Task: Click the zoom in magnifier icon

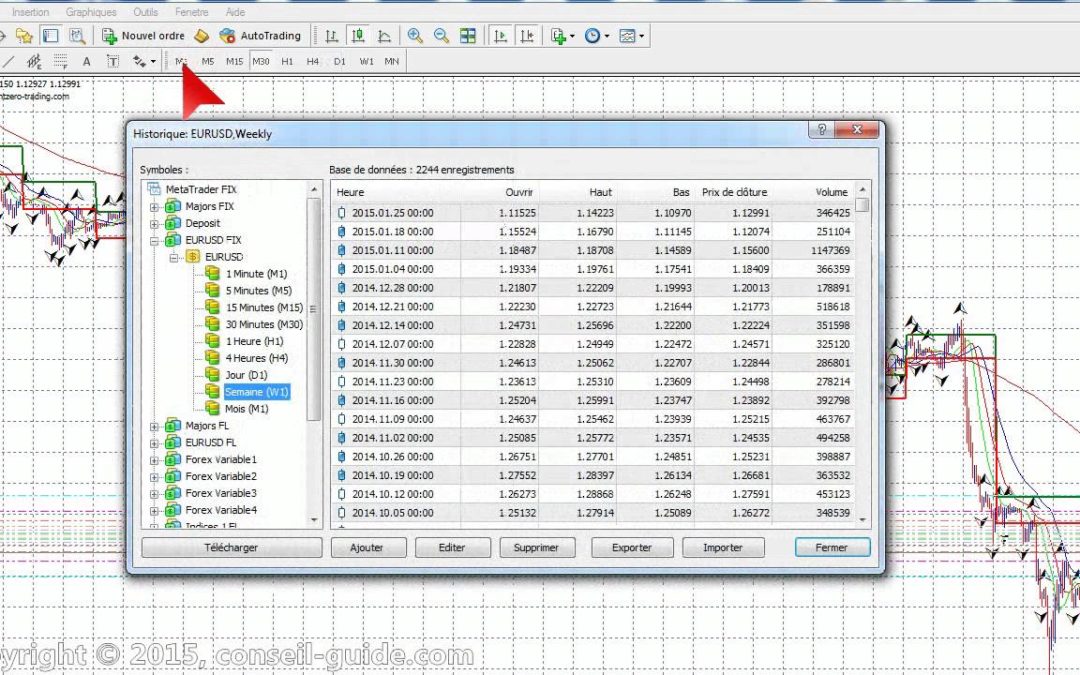Action: pos(415,36)
